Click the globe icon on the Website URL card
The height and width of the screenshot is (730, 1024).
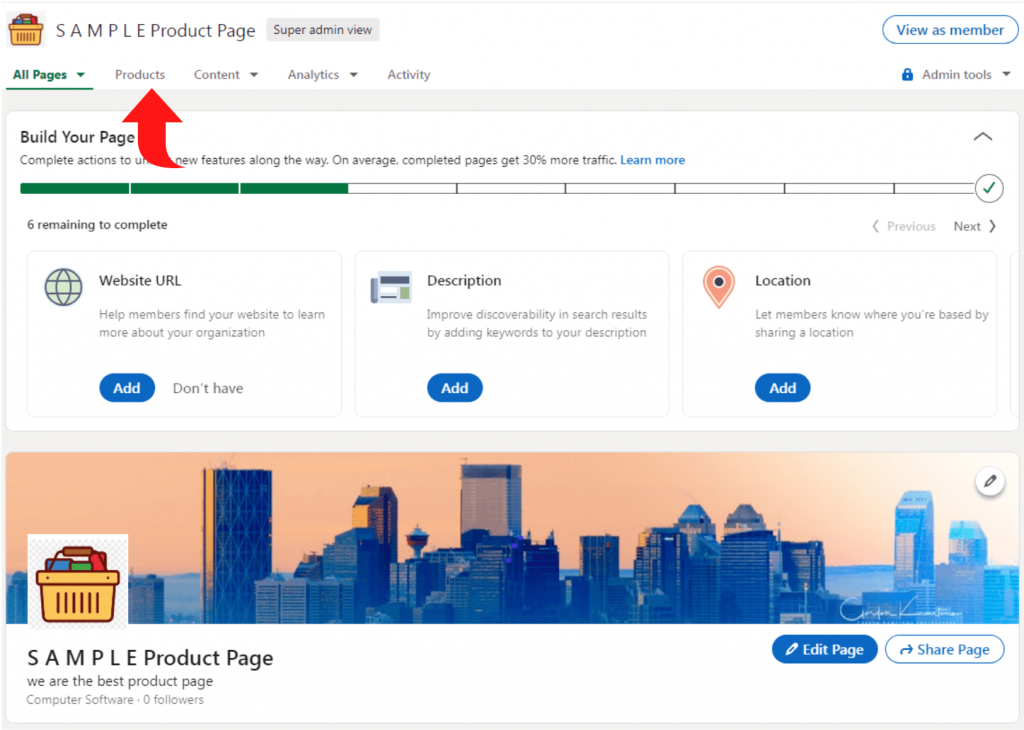coord(63,287)
